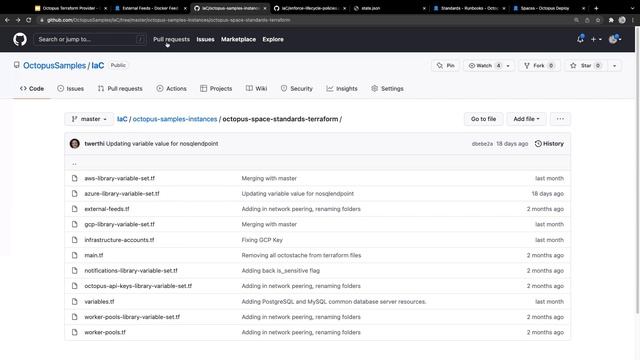Click browser back arrow

[x=7, y=20]
